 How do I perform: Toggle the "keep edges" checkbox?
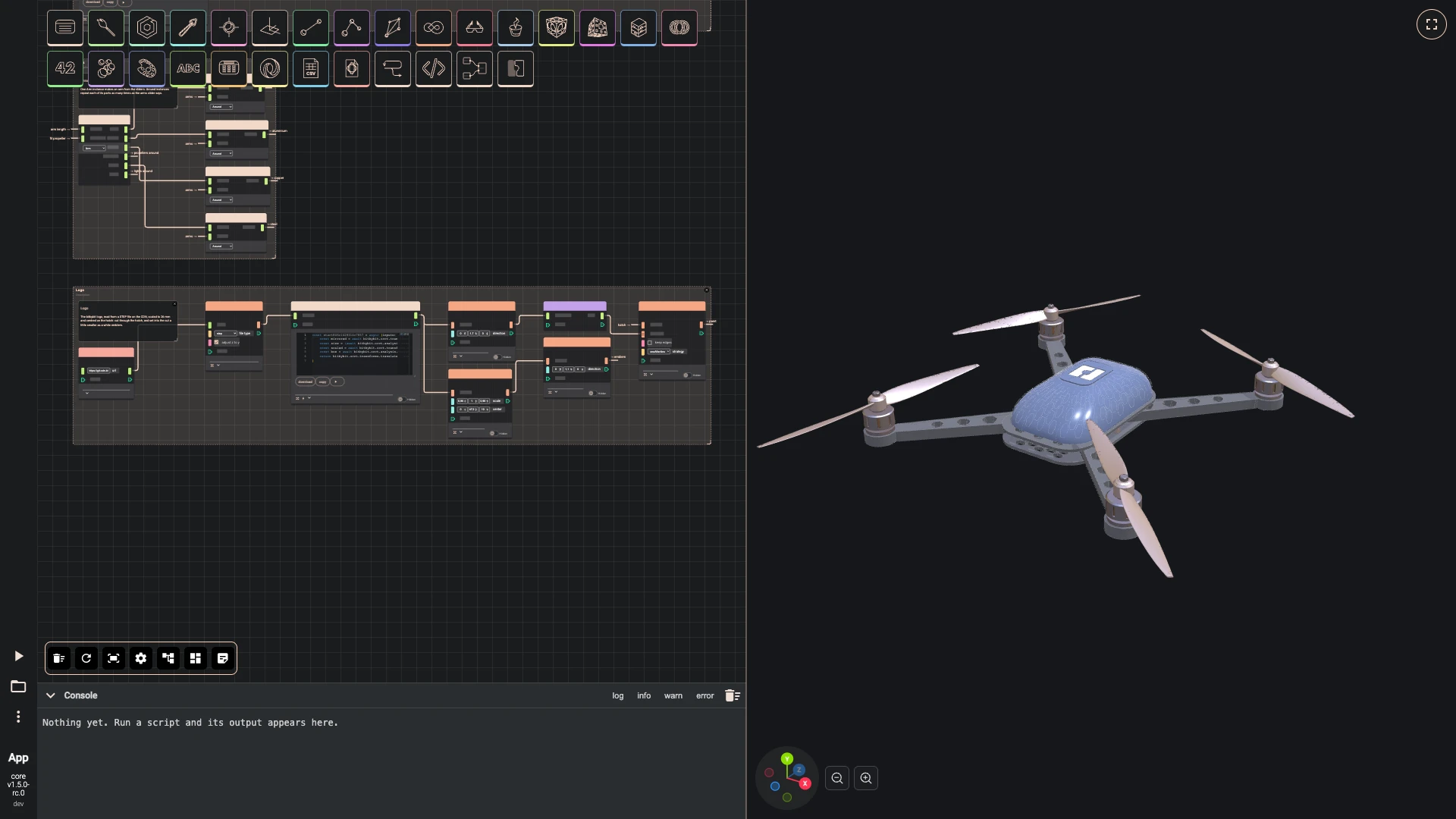tap(650, 343)
